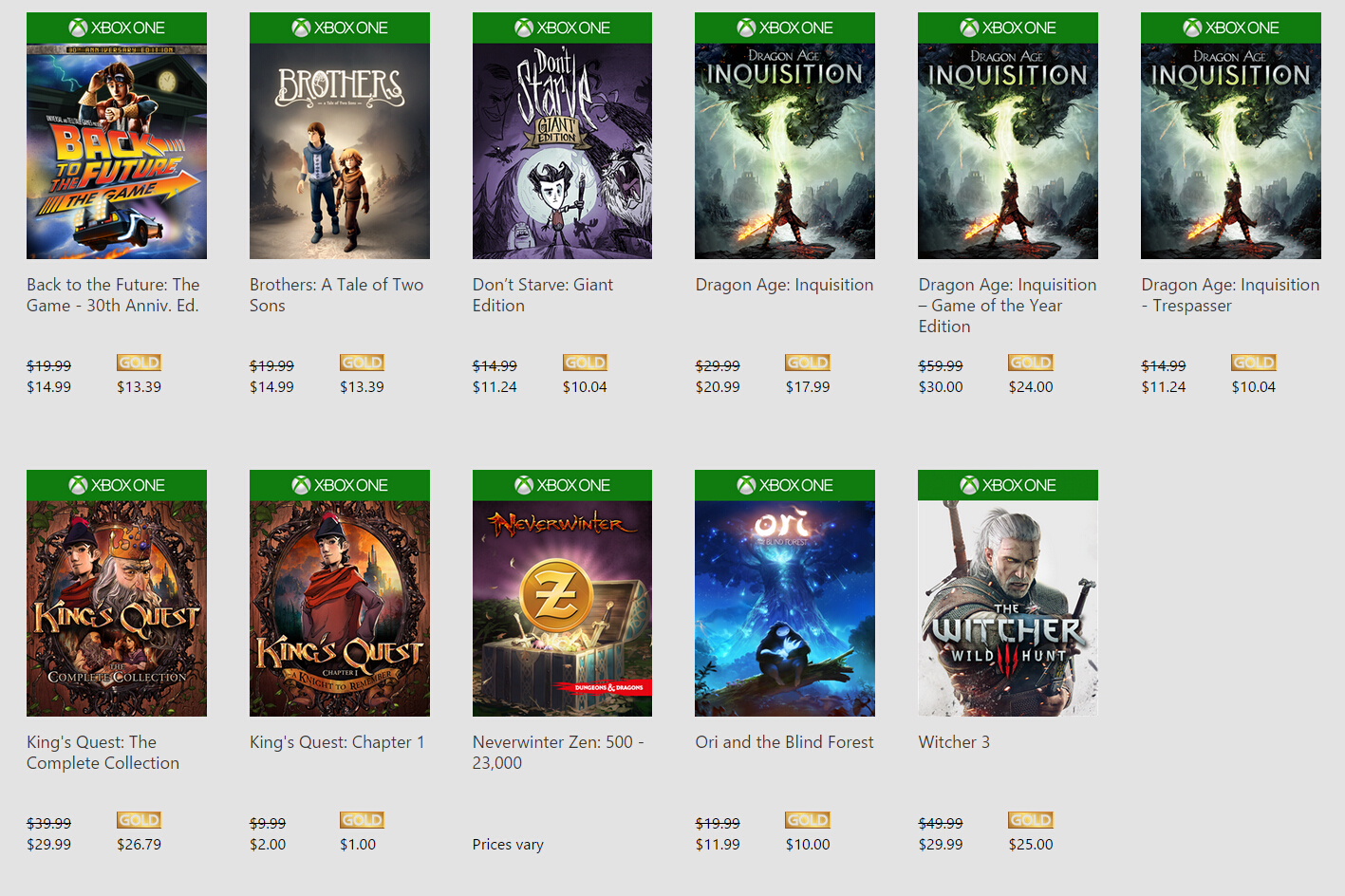Open King's Quest Complete Collection cover
The width and height of the screenshot is (1345, 896).
(117, 608)
